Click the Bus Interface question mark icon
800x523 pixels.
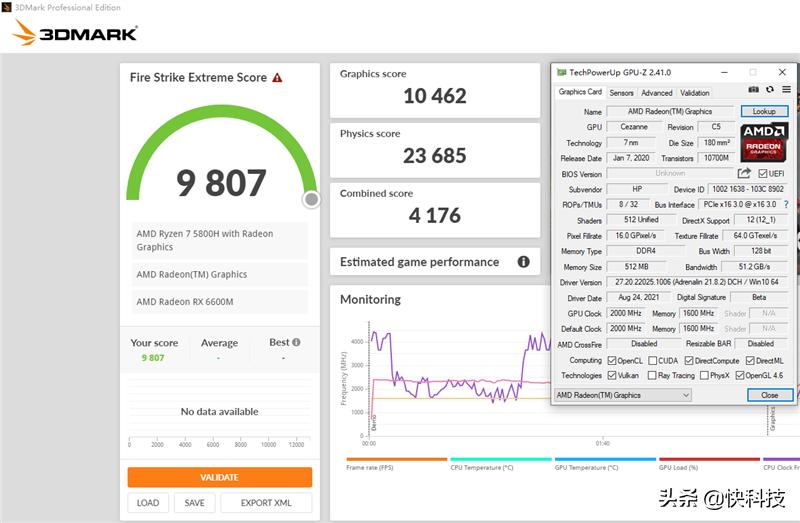785,204
